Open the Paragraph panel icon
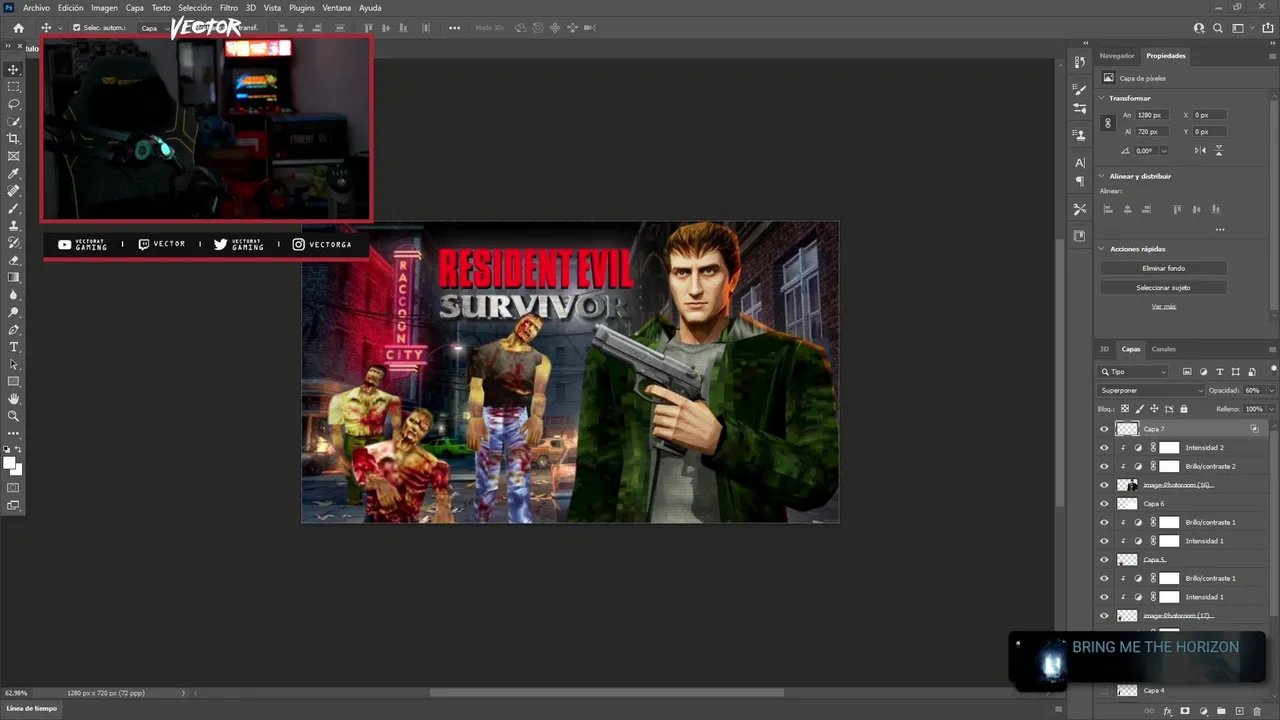This screenshot has height=720, width=1280. point(1080,181)
